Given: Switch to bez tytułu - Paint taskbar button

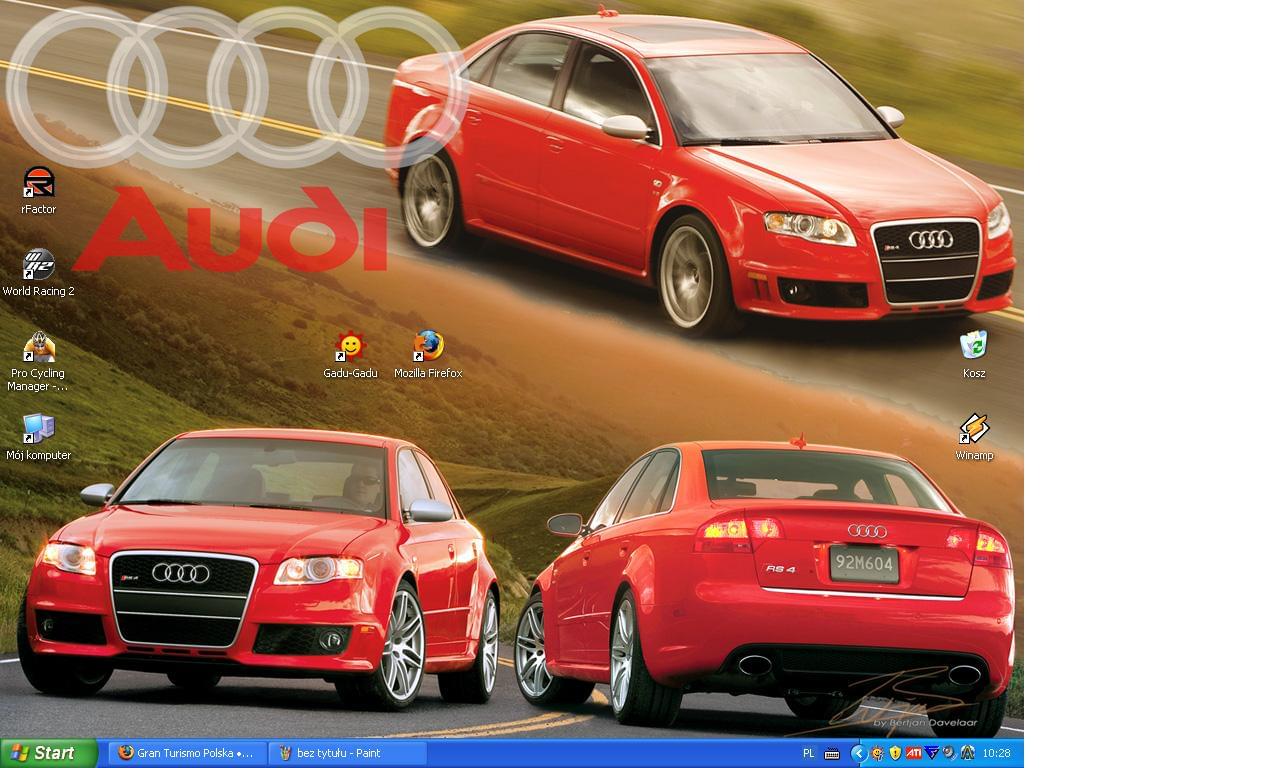Looking at the screenshot, I should (x=348, y=753).
